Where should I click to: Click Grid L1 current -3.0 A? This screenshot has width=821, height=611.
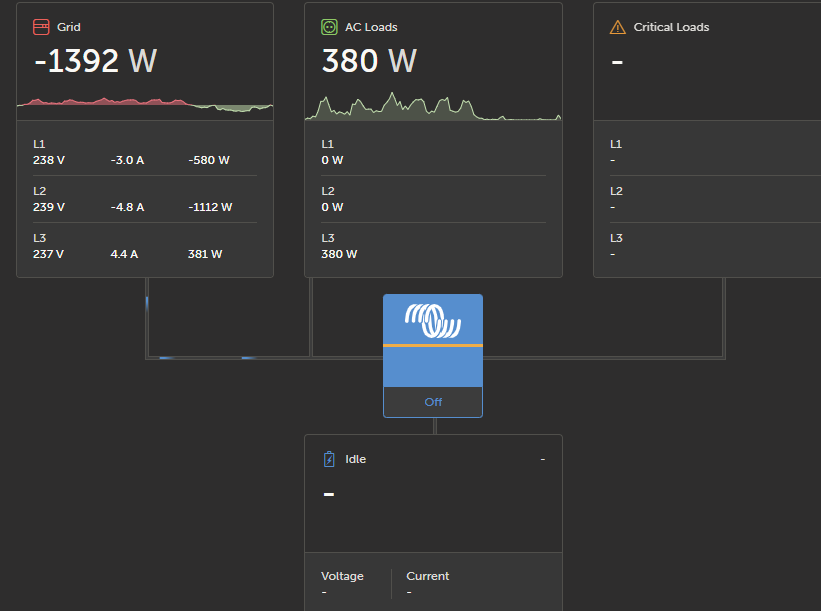click(x=127, y=160)
